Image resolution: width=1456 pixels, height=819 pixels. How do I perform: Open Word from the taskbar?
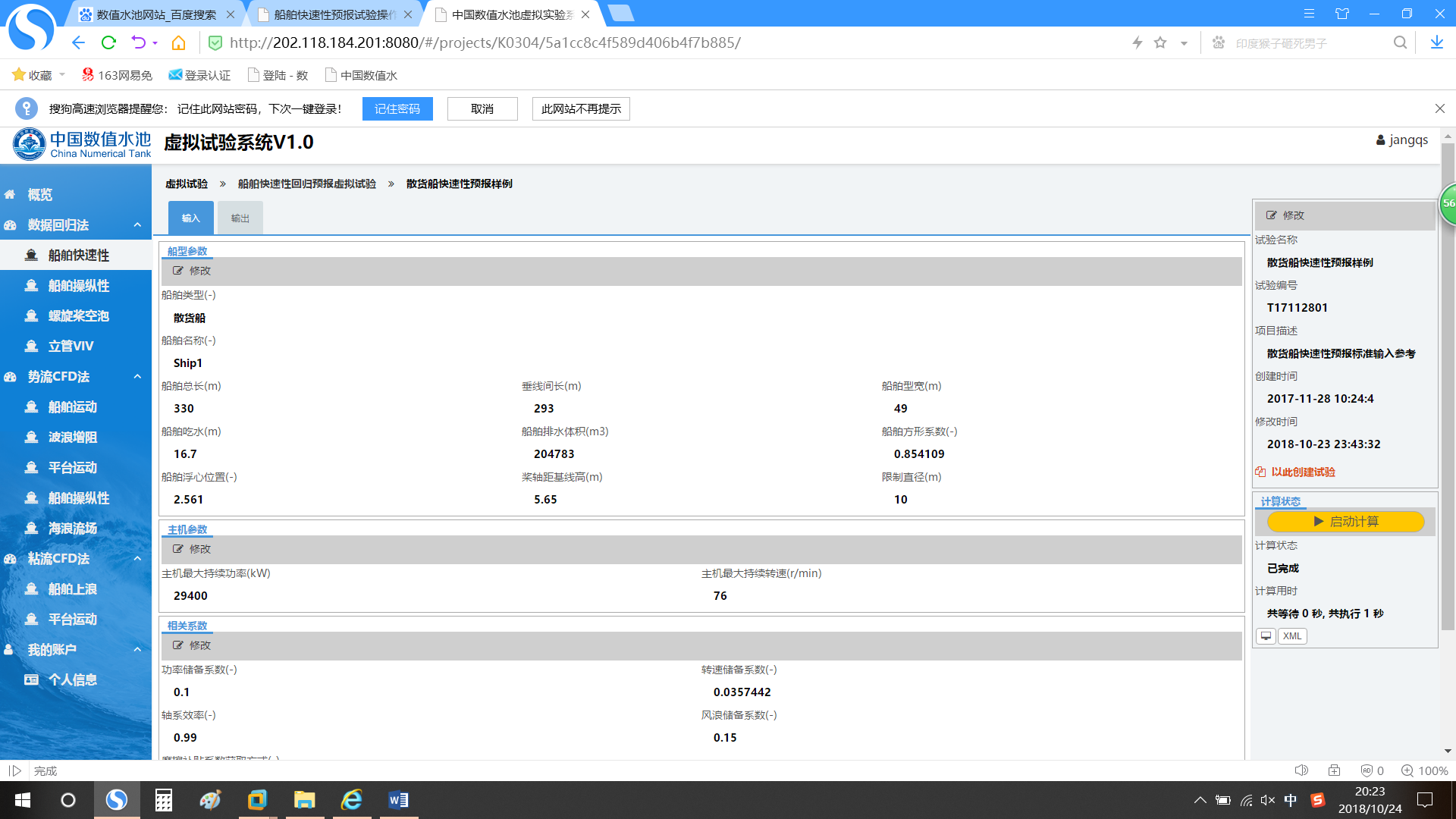[398, 800]
